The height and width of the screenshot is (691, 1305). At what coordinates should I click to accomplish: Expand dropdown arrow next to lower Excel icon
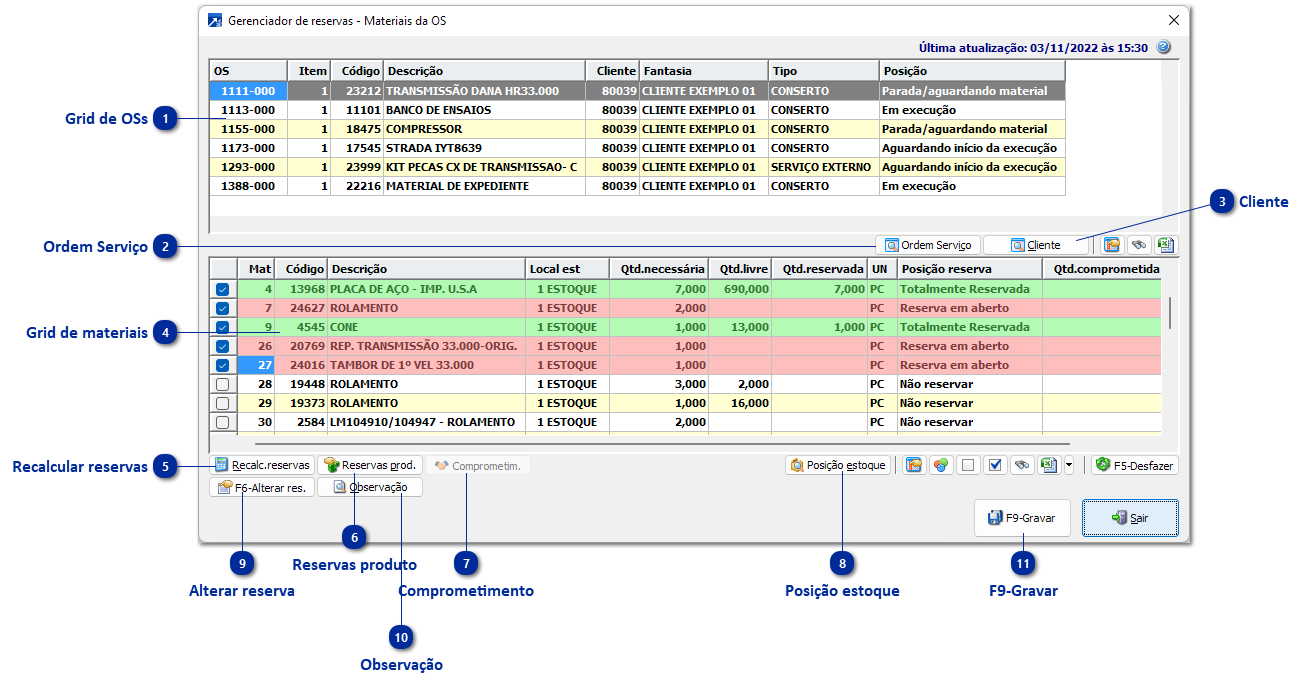(1069, 466)
